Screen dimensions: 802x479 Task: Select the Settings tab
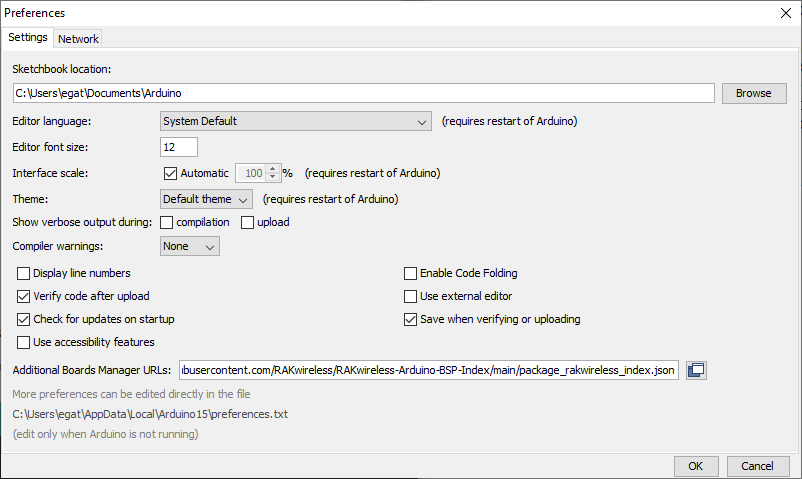(28, 37)
